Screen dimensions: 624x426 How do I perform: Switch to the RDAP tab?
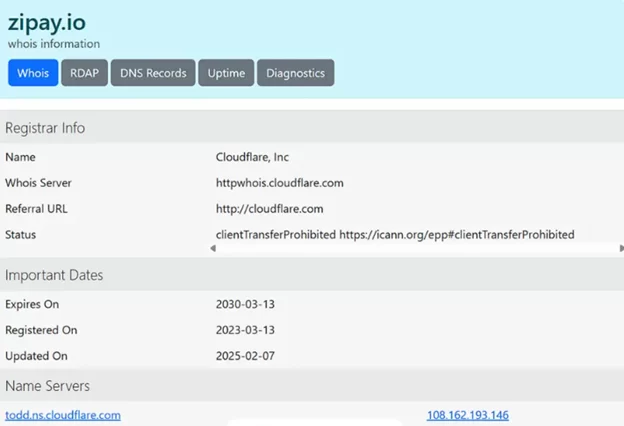pos(84,73)
